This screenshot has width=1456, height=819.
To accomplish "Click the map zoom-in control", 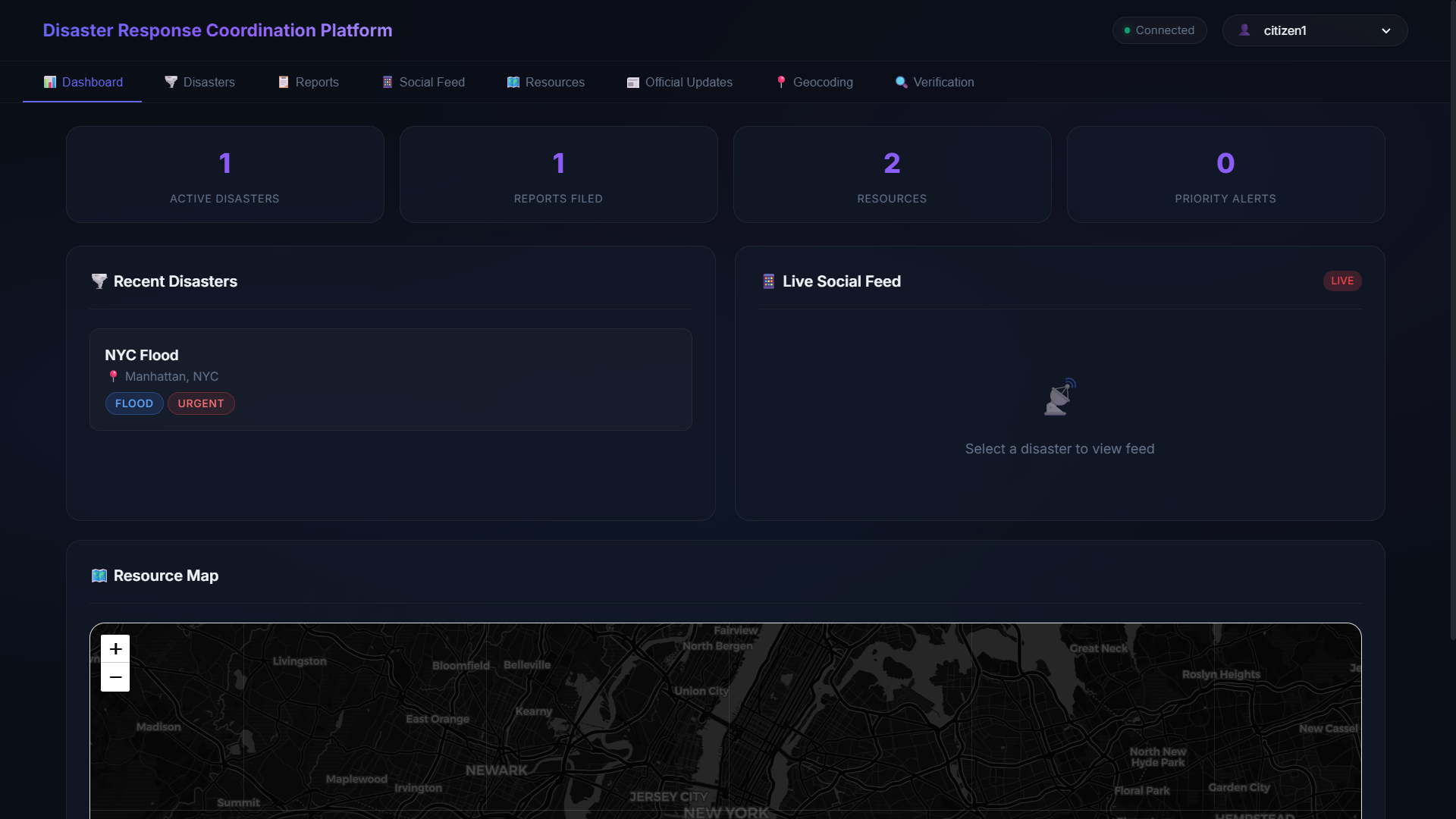I will (115, 649).
